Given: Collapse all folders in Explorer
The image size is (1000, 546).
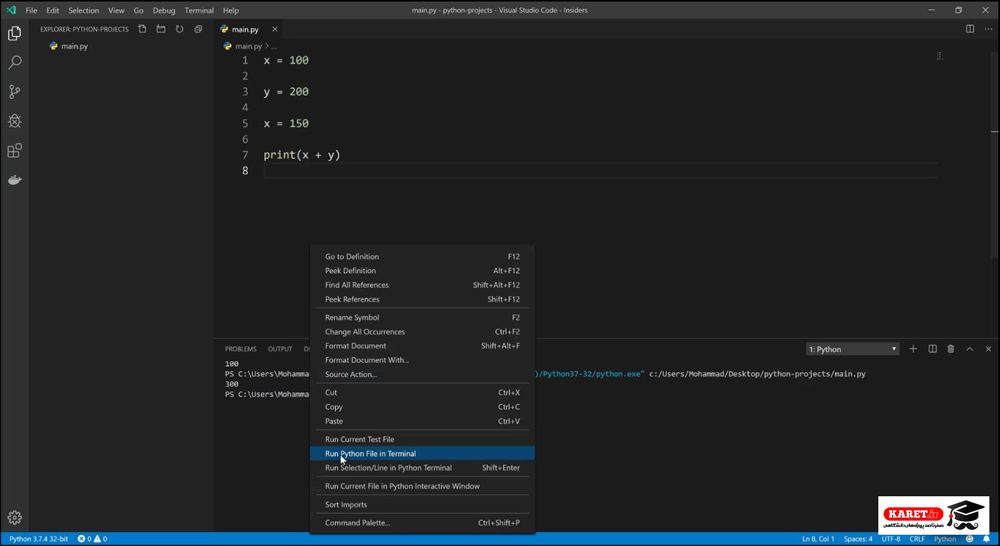Looking at the screenshot, I should [198, 29].
